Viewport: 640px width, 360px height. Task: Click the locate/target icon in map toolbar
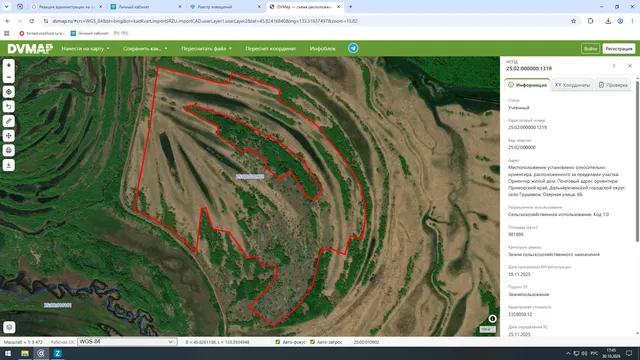coord(9,92)
